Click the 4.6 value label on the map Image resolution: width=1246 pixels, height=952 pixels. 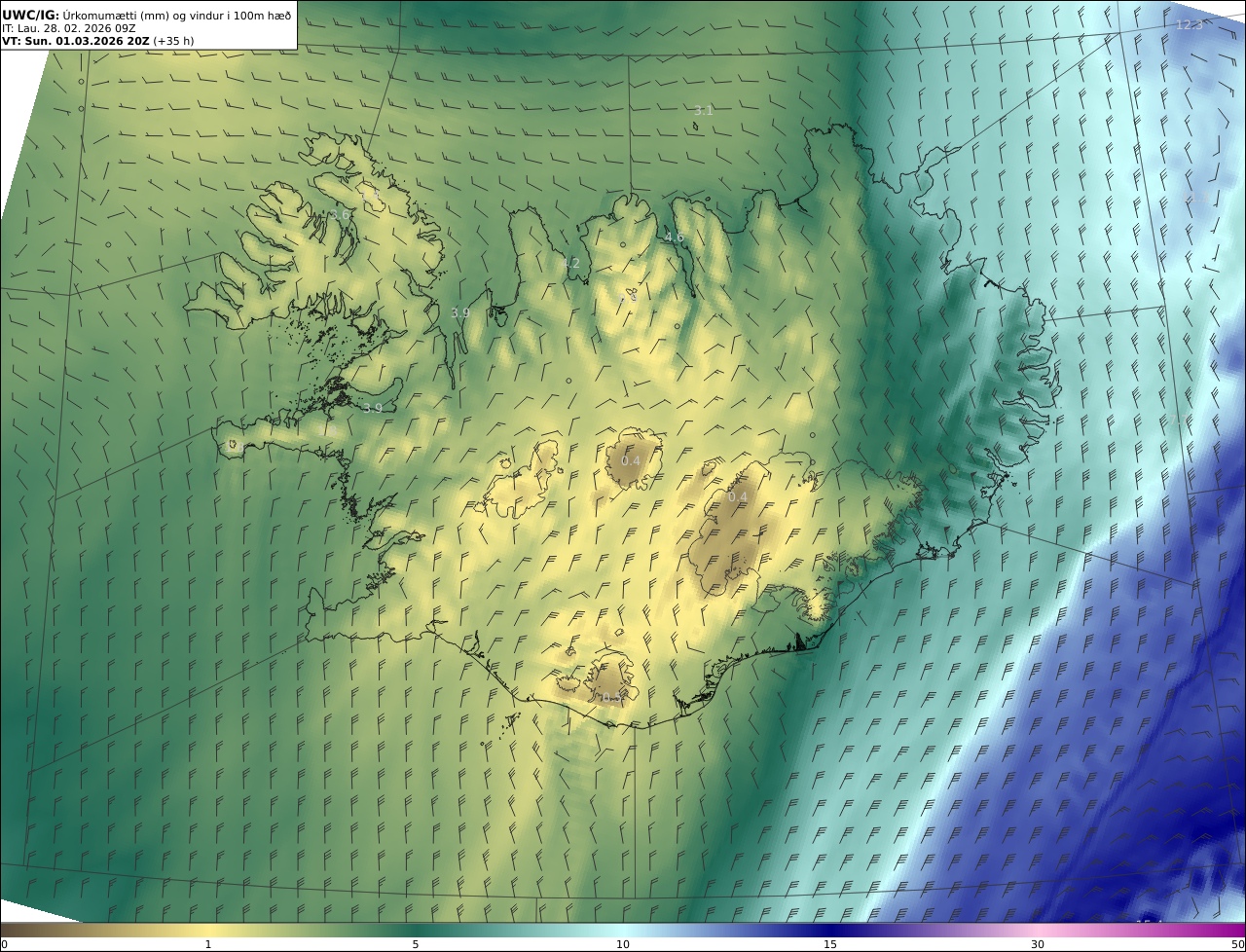[675, 237]
